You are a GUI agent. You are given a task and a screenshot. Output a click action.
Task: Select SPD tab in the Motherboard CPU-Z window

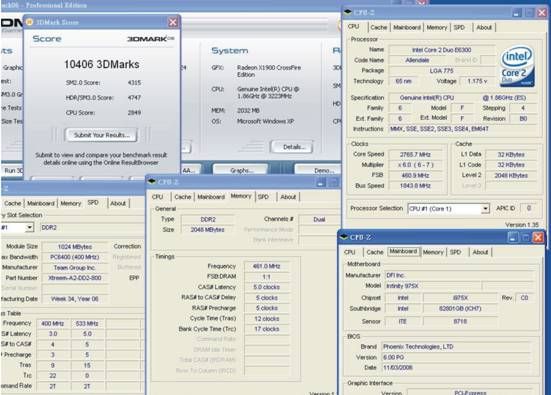(455, 252)
